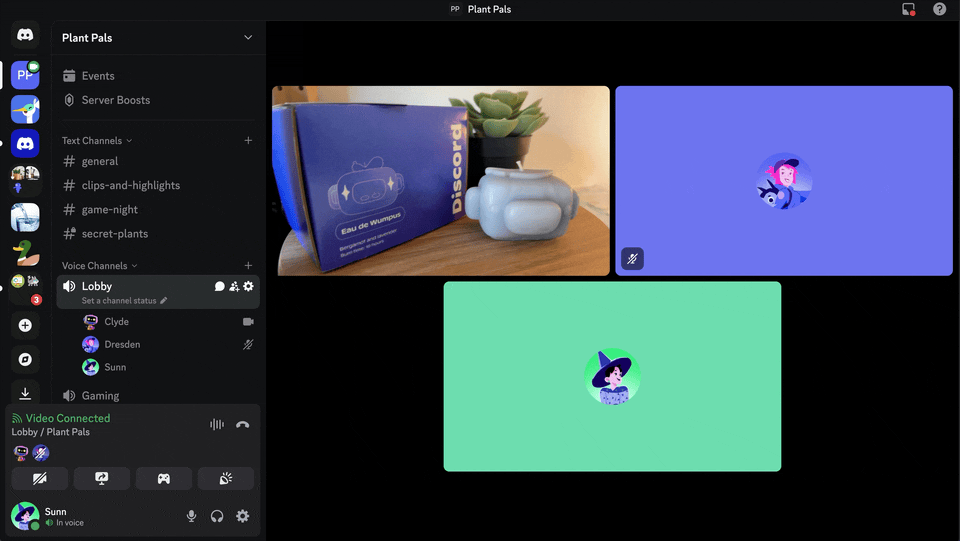Focus Sunn's green video tile
960x541 pixels.
pos(612,376)
